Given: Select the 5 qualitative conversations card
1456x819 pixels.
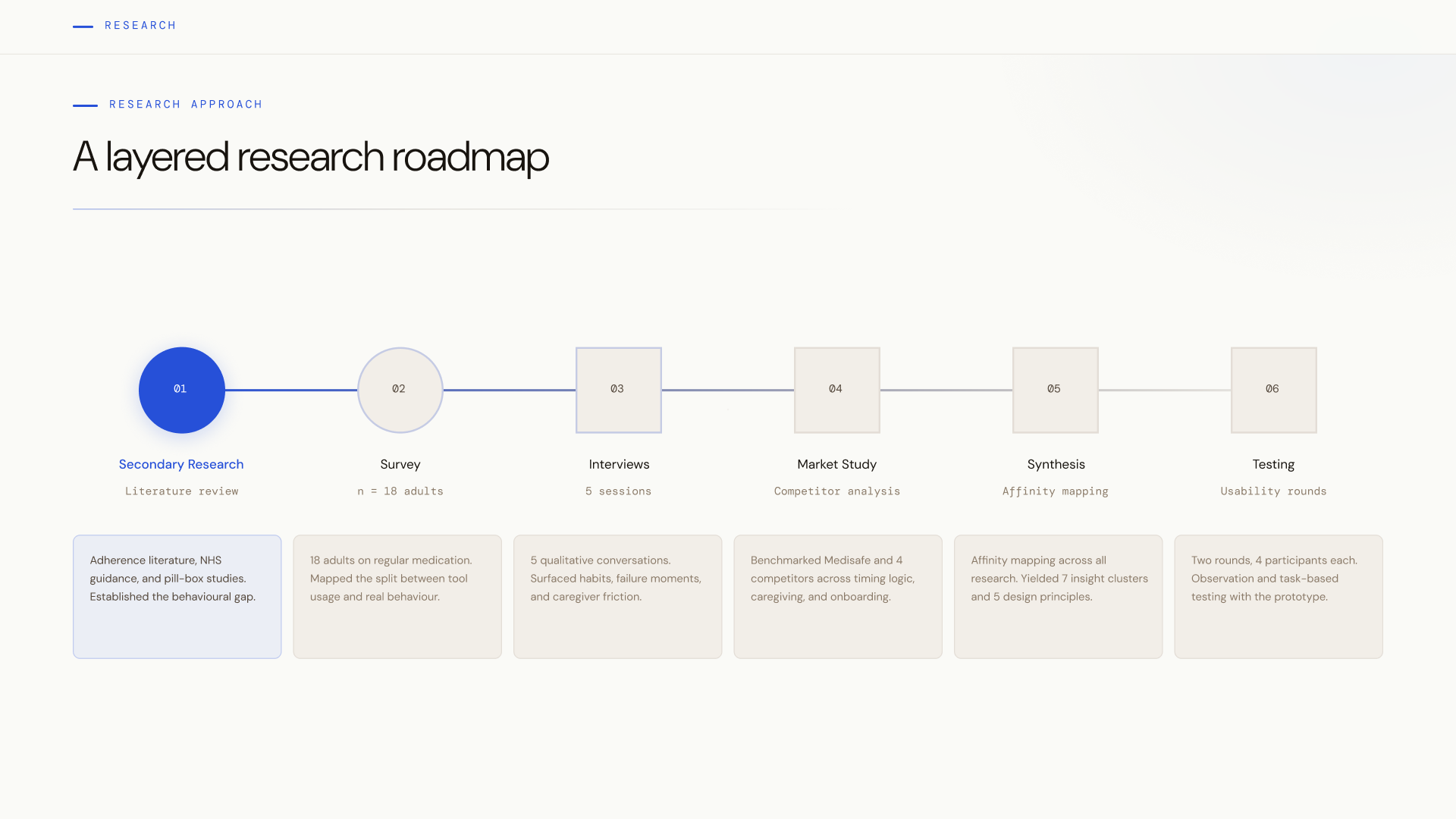Looking at the screenshot, I should [x=617, y=596].
